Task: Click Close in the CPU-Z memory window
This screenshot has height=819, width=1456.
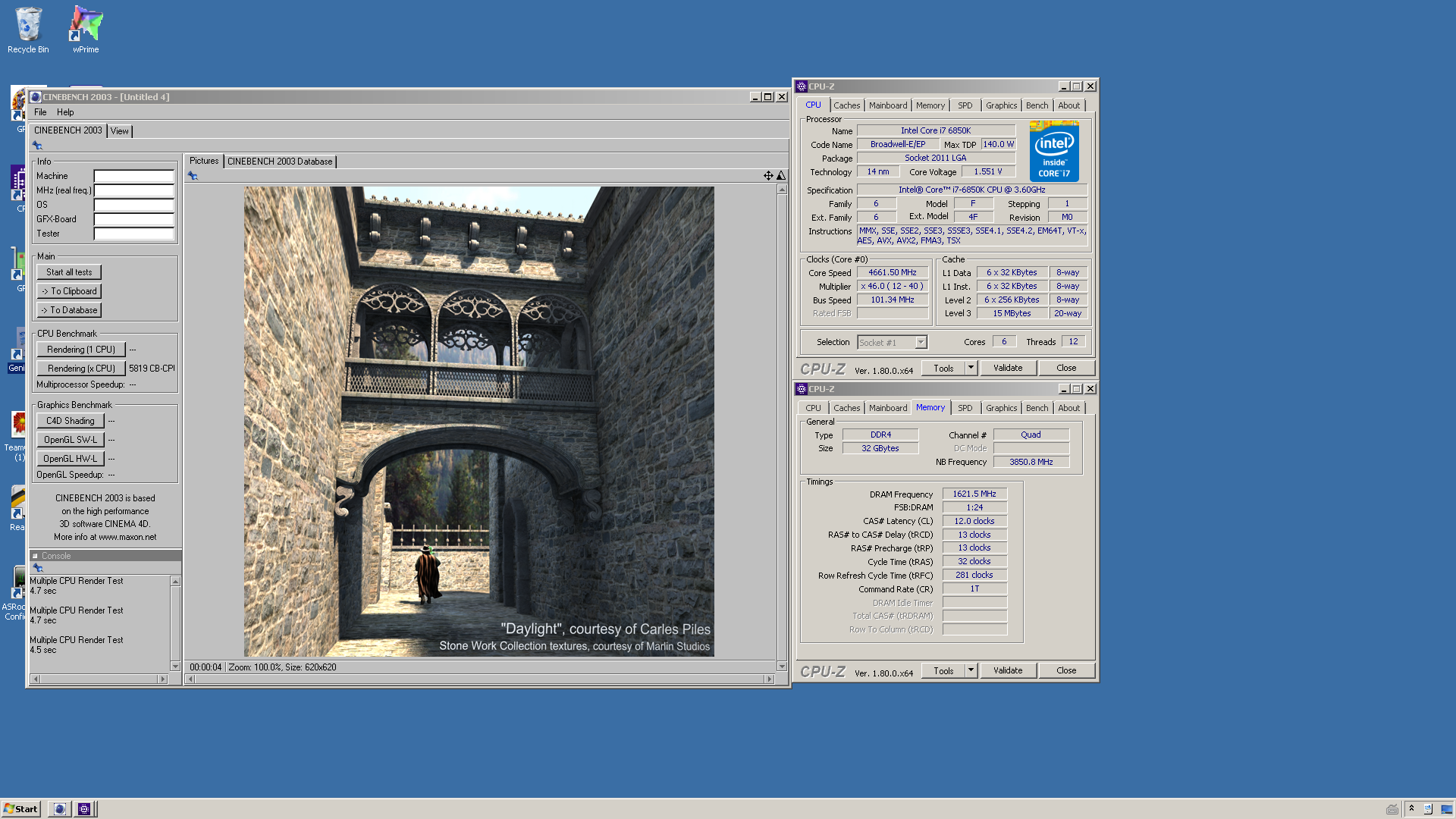Action: (x=1066, y=670)
